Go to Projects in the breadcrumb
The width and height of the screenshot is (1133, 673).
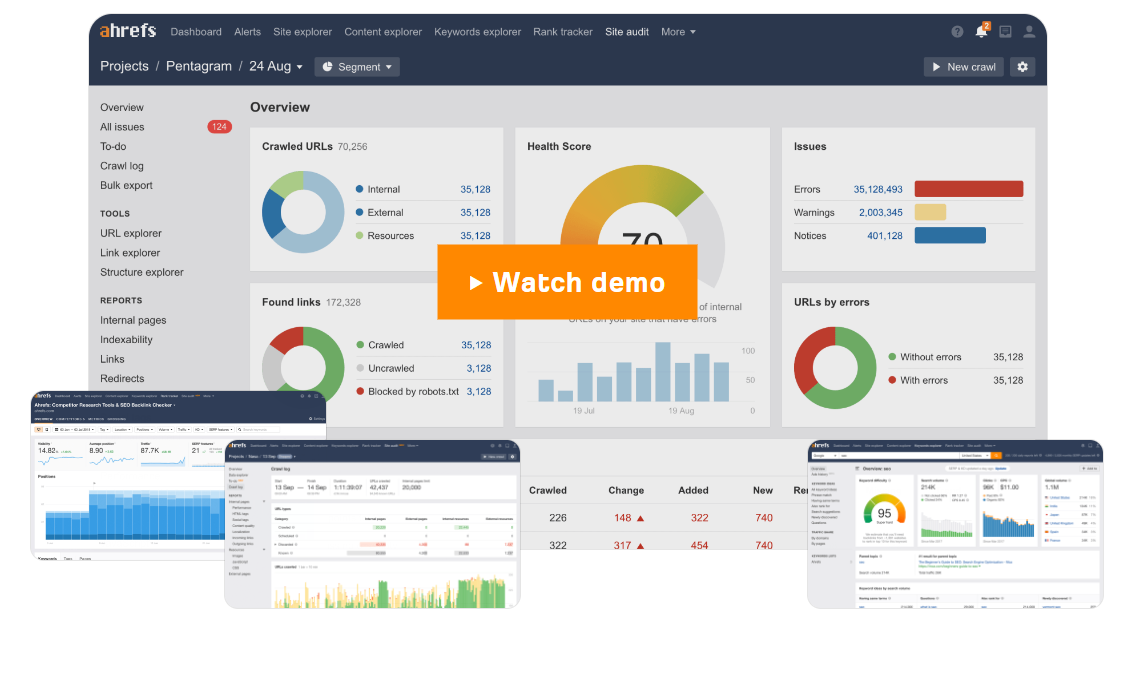(124, 67)
